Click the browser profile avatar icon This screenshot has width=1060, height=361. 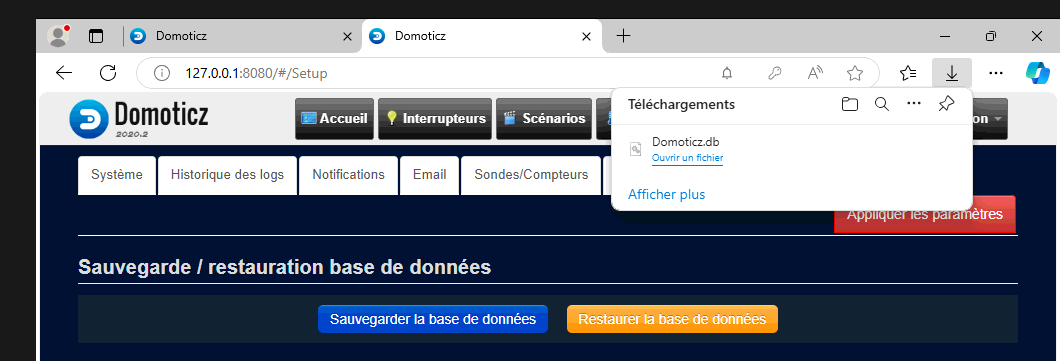pyautogui.click(x=59, y=36)
